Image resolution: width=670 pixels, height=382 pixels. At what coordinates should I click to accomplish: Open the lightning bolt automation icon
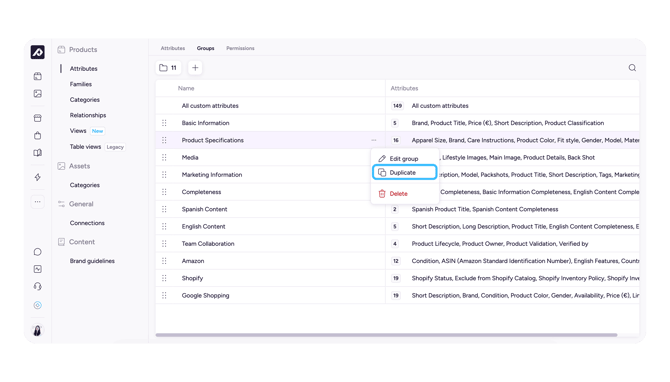click(x=38, y=177)
